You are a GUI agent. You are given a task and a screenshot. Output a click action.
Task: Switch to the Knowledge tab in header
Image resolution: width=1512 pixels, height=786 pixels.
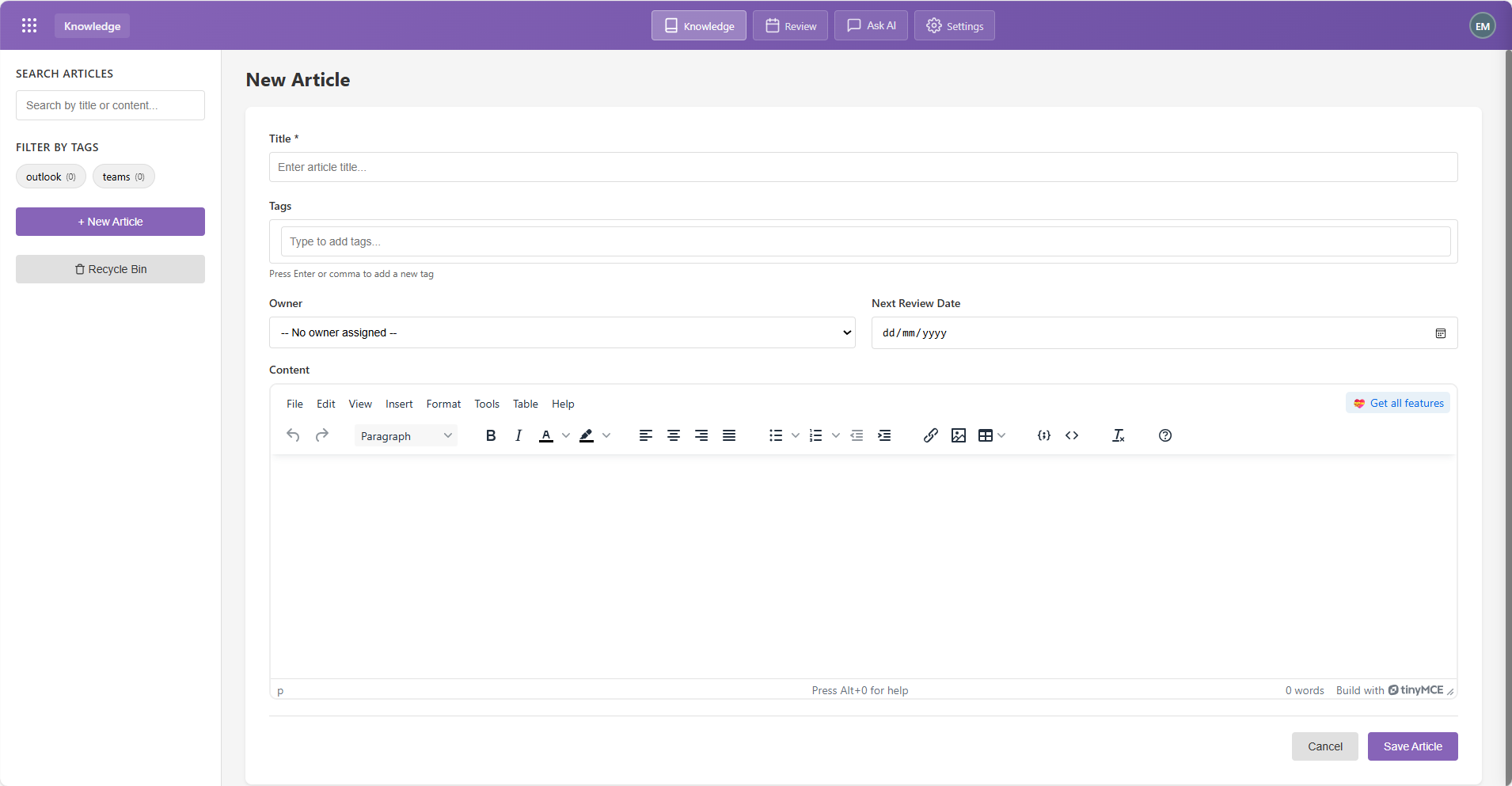[x=699, y=25]
